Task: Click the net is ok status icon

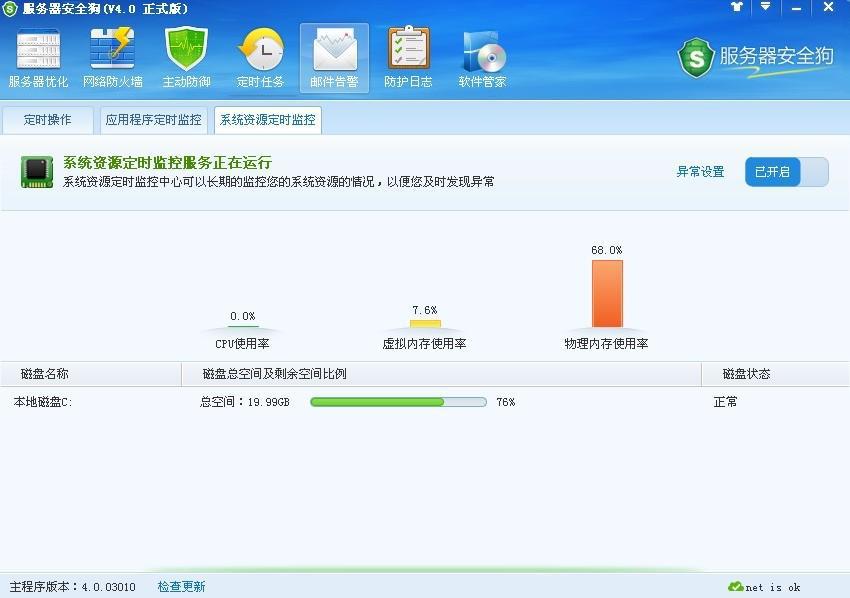Action: click(x=735, y=587)
